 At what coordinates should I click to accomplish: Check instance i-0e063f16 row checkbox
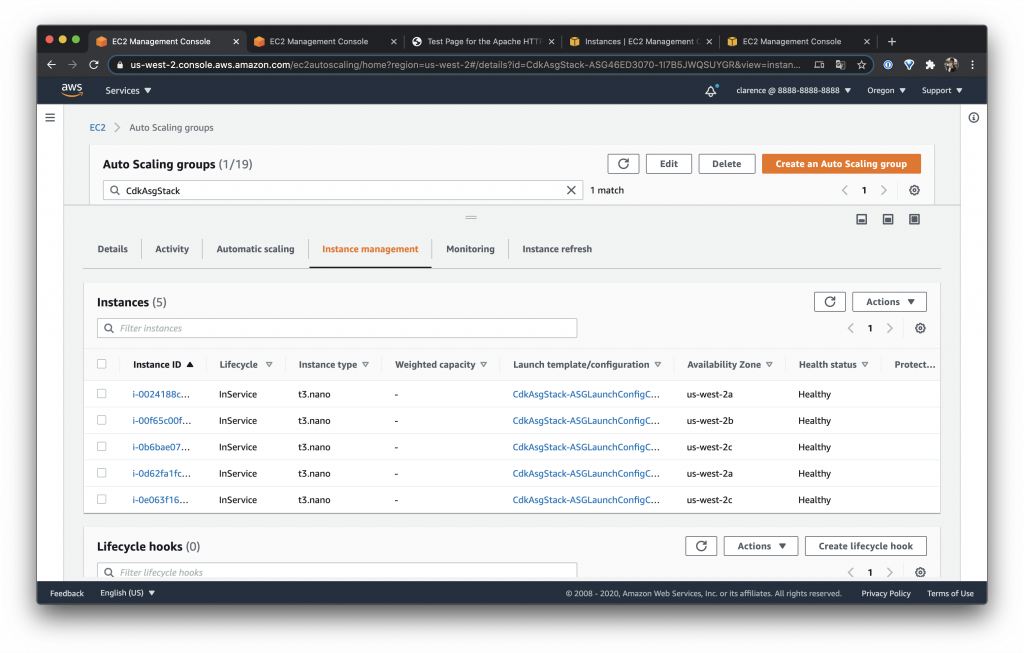(x=101, y=499)
